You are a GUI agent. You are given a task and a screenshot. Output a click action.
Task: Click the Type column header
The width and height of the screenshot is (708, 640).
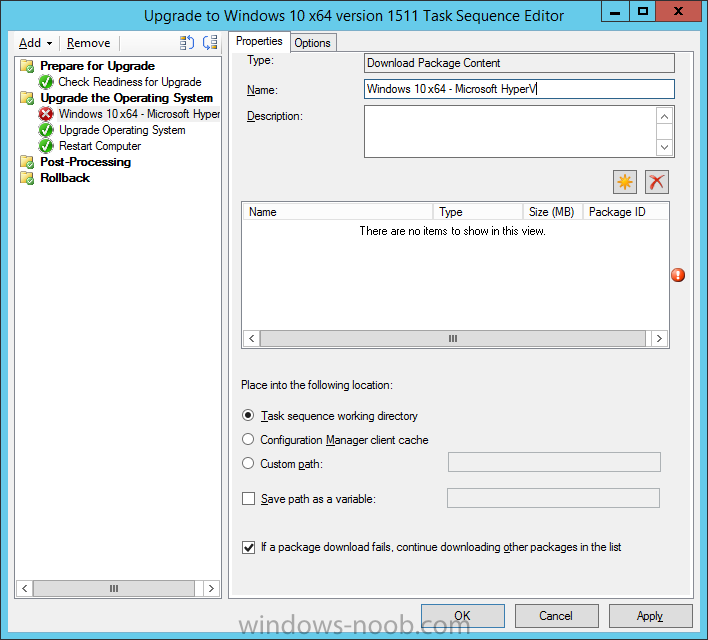[x=478, y=212]
